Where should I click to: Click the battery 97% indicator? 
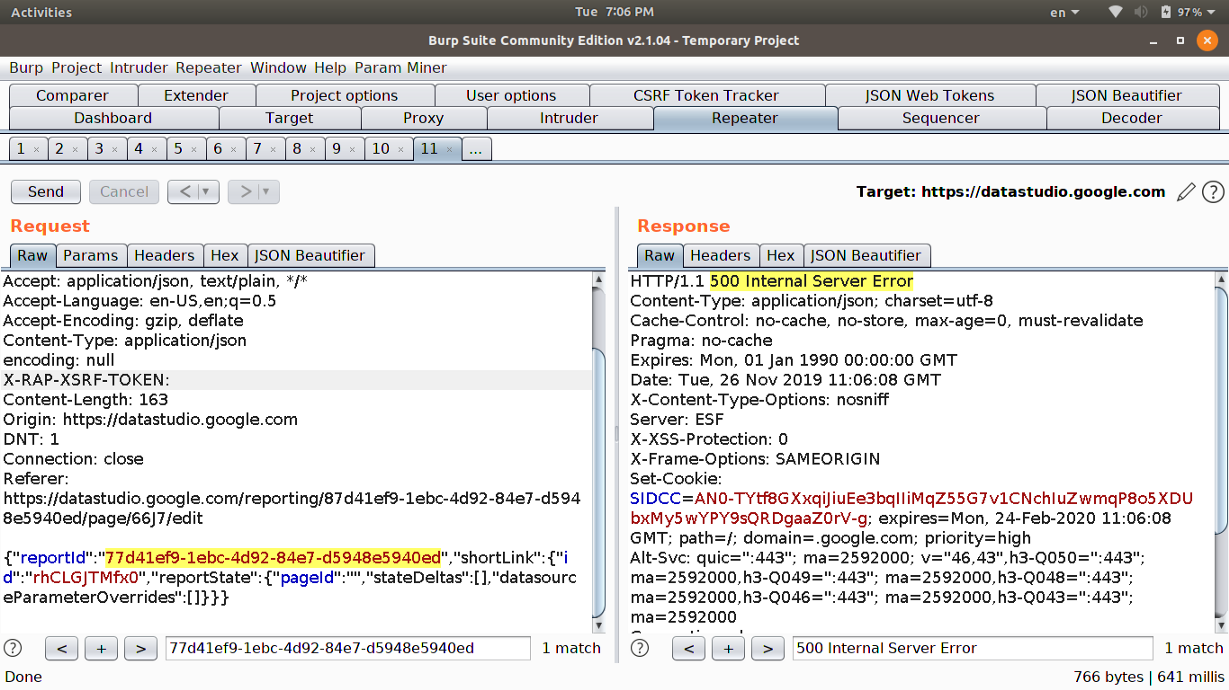pyautogui.click(x=1181, y=12)
